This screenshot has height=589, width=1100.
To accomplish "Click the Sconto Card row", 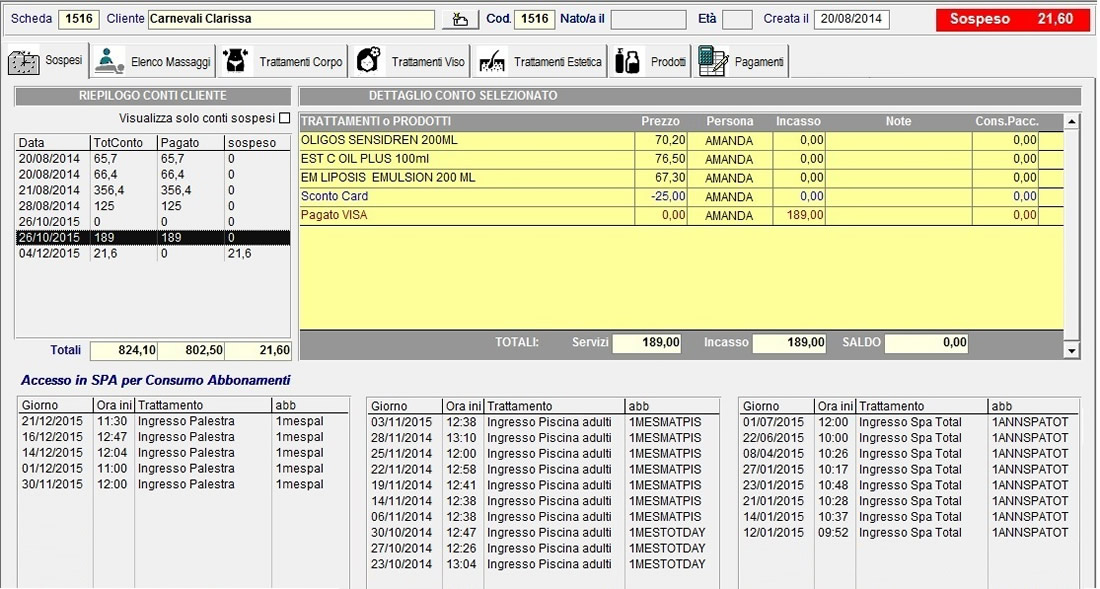I will (x=681, y=196).
